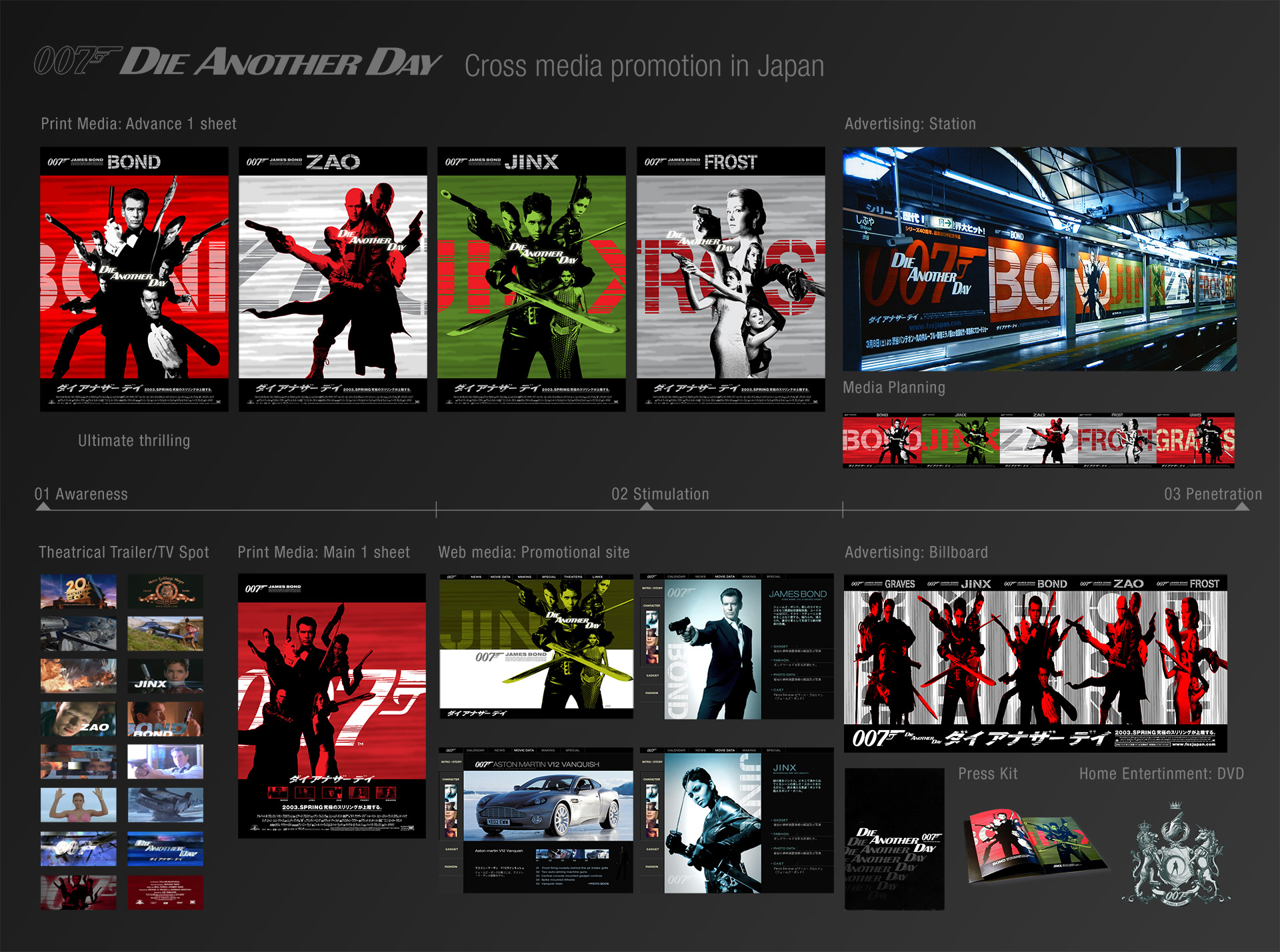Open the MGM lion logo trailer frame
This screenshot has height=952, width=1280.
(x=165, y=591)
